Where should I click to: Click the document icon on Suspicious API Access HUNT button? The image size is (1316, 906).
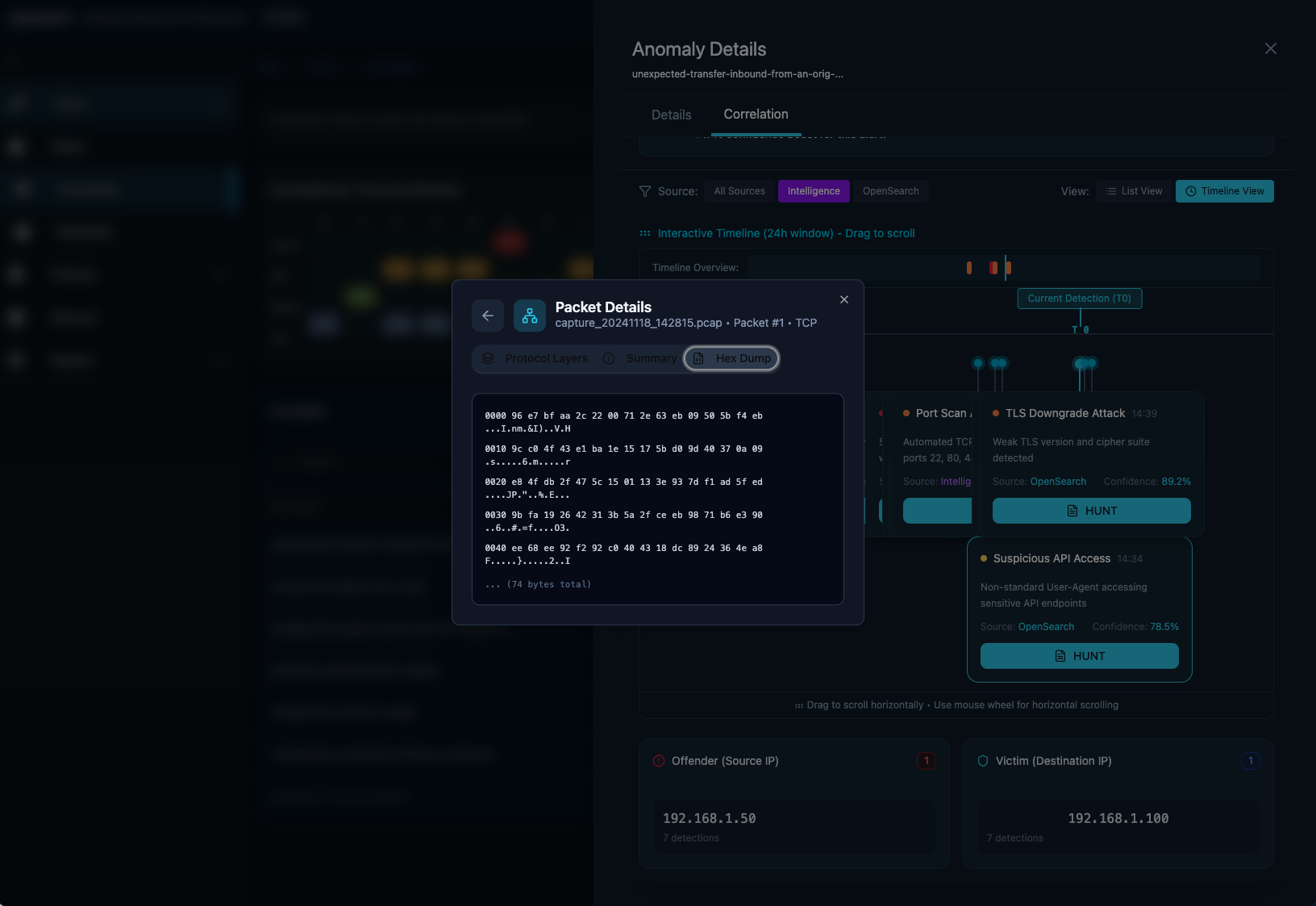(x=1059, y=656)
